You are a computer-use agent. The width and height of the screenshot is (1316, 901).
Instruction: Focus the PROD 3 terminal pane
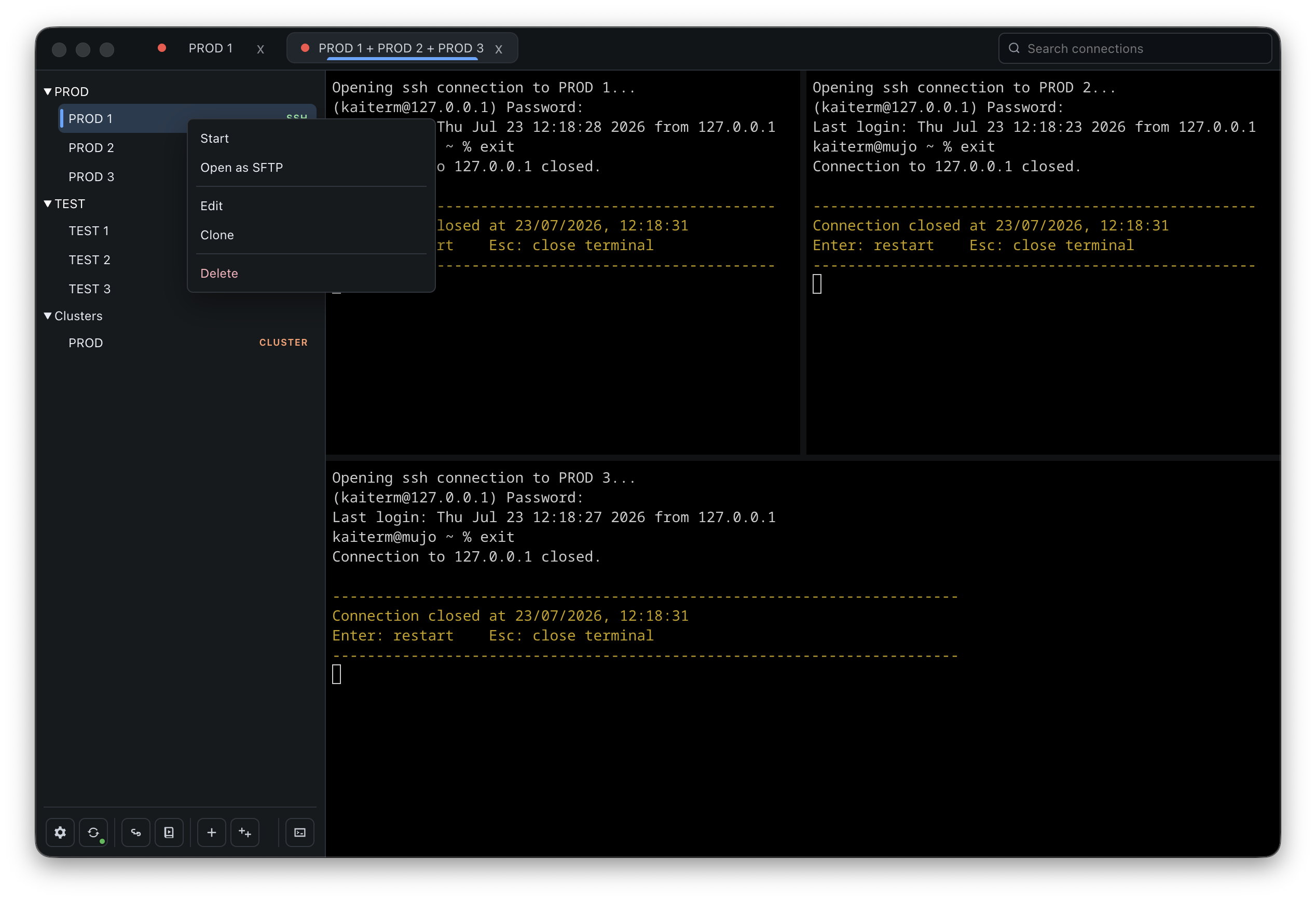pos(802,658)
